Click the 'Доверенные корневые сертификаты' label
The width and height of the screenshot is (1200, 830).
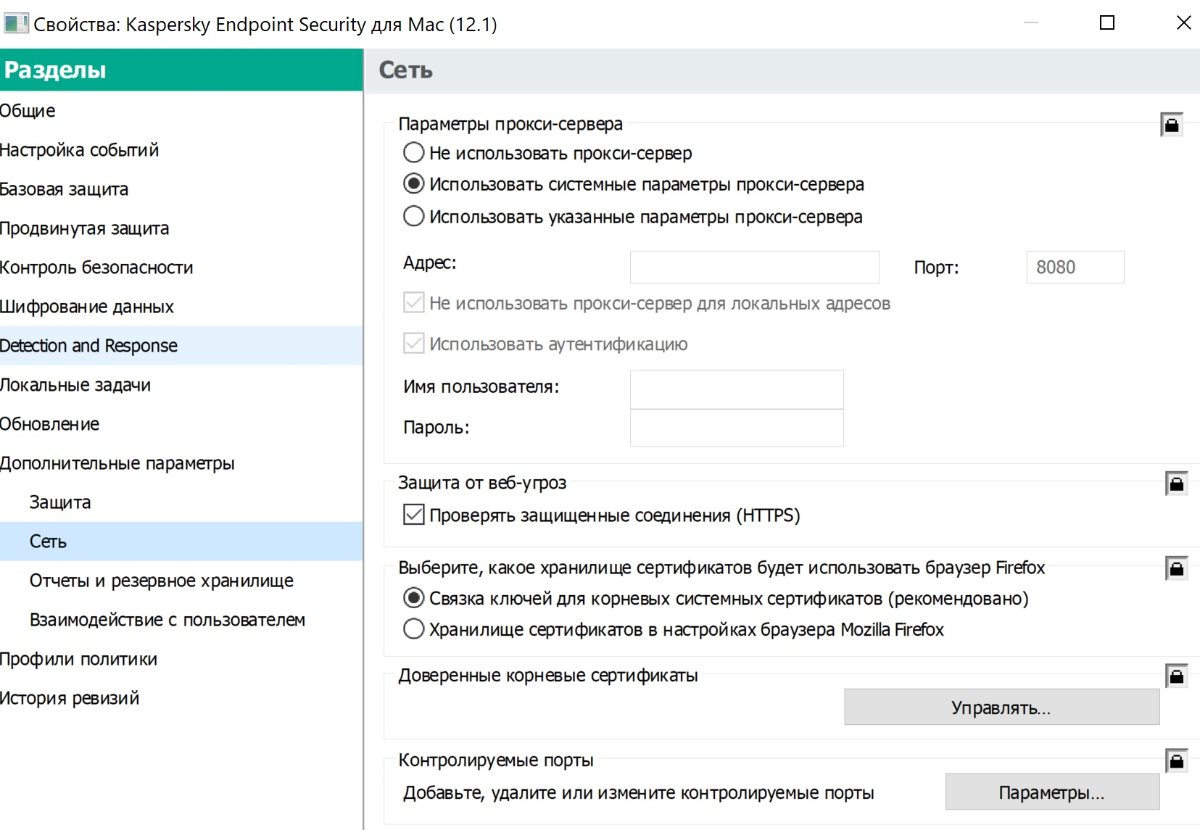548,675
